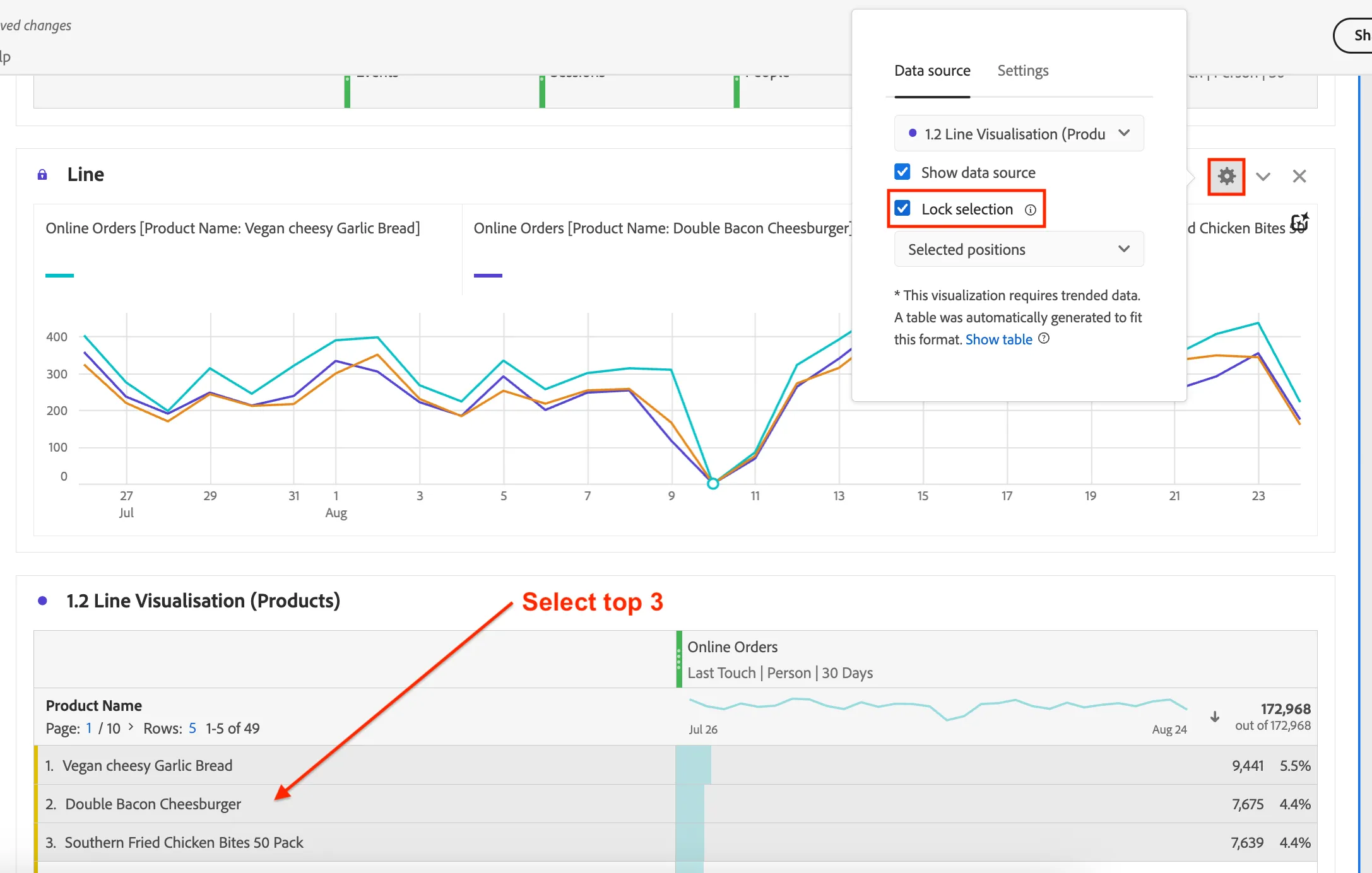1372x873 pixels.
Task: Select Southern Fried Chicken Bites 50 Pack row
Action: pos(675,842)
